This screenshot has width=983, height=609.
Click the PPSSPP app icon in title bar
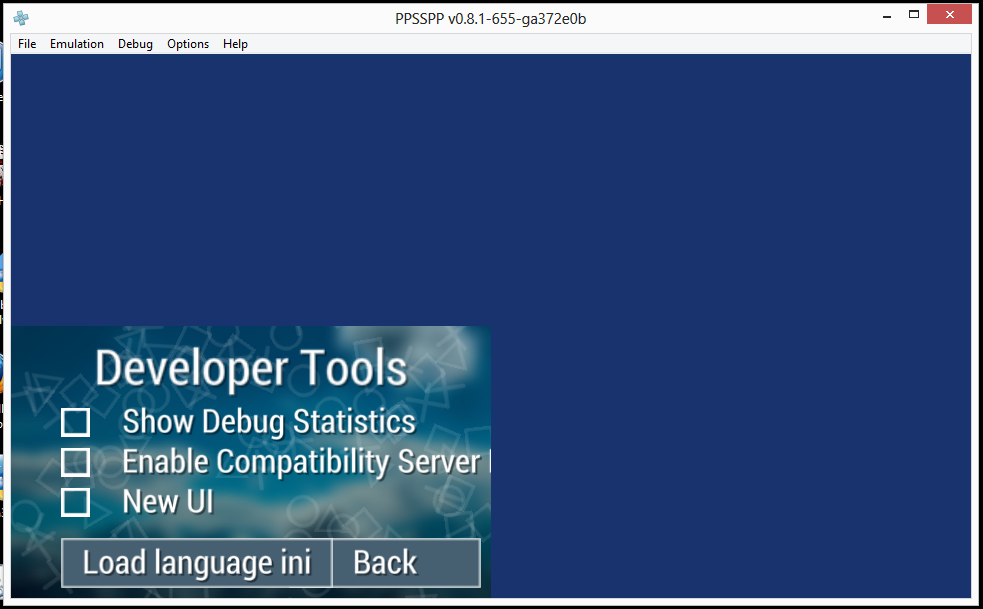tap(21, 18)
